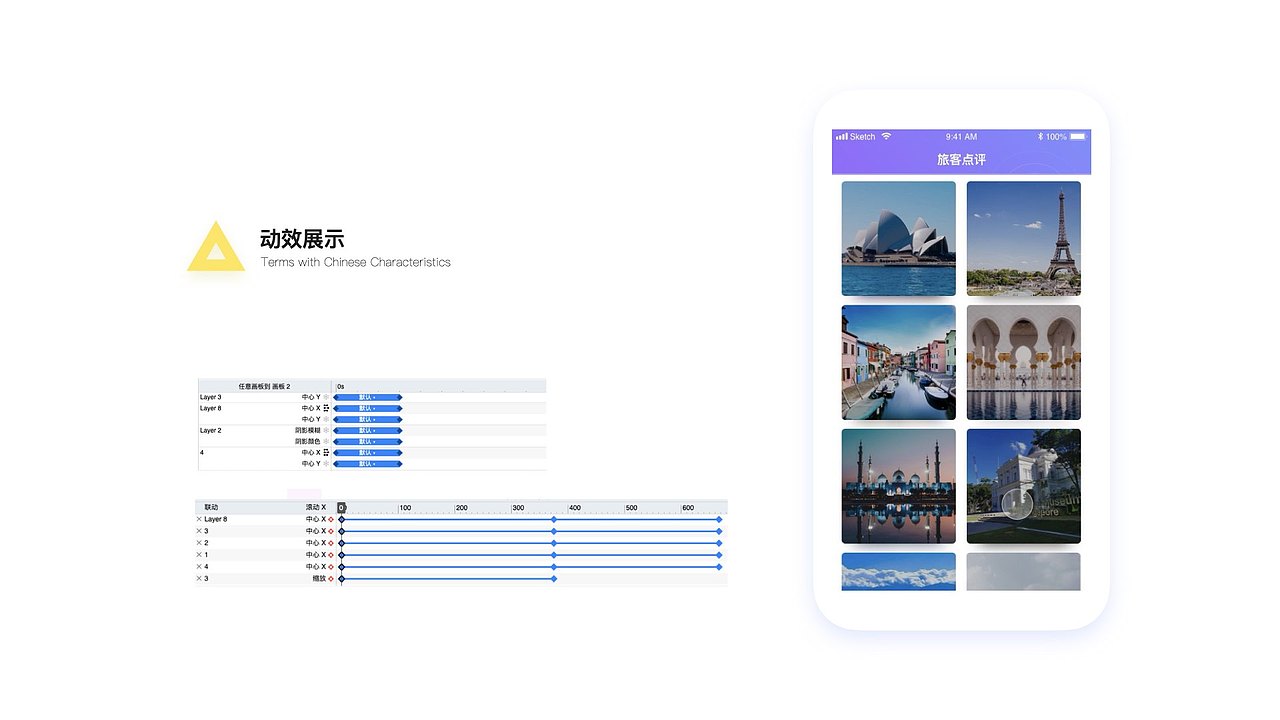
Task: Click the X icon of row 3 with 中心 X
Action: (x=199, y=531)
